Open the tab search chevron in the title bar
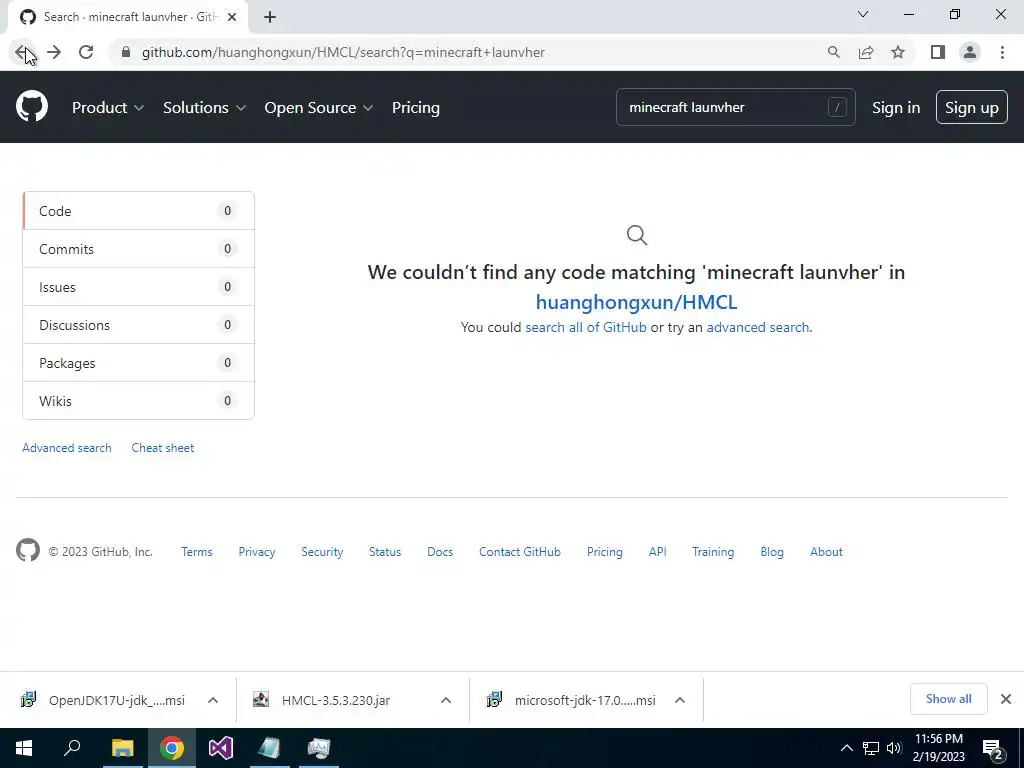Screen dimensions: 1024x768 tap(863, 14)
